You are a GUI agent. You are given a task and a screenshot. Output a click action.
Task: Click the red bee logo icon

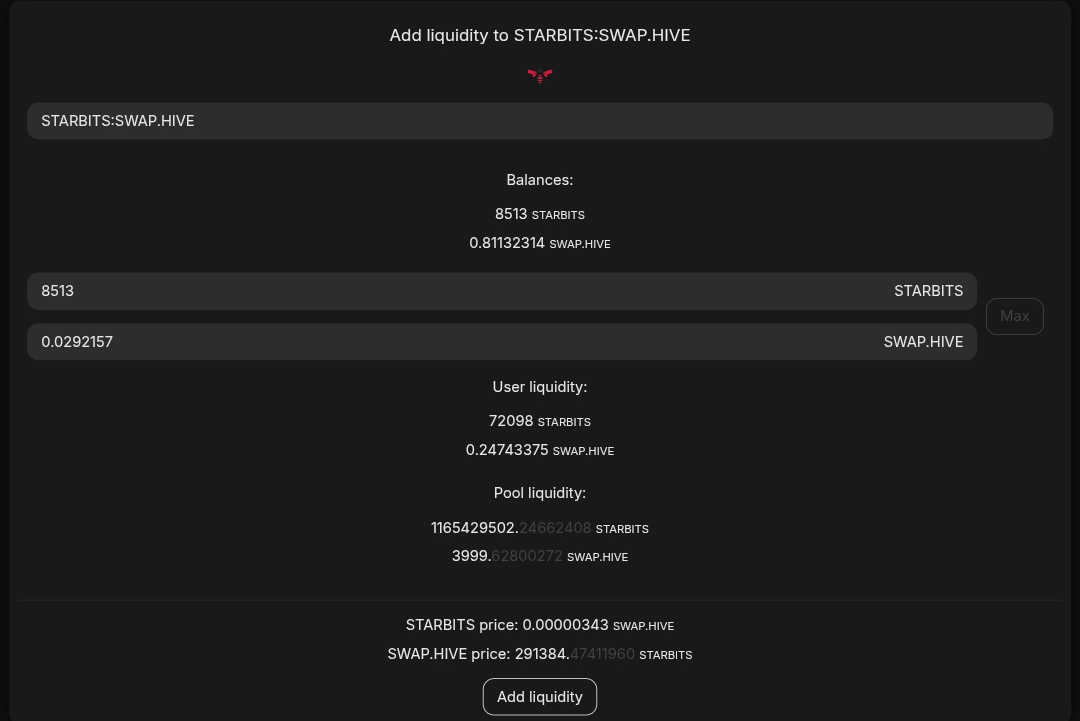pyautogui.click(x=540, y=75)
